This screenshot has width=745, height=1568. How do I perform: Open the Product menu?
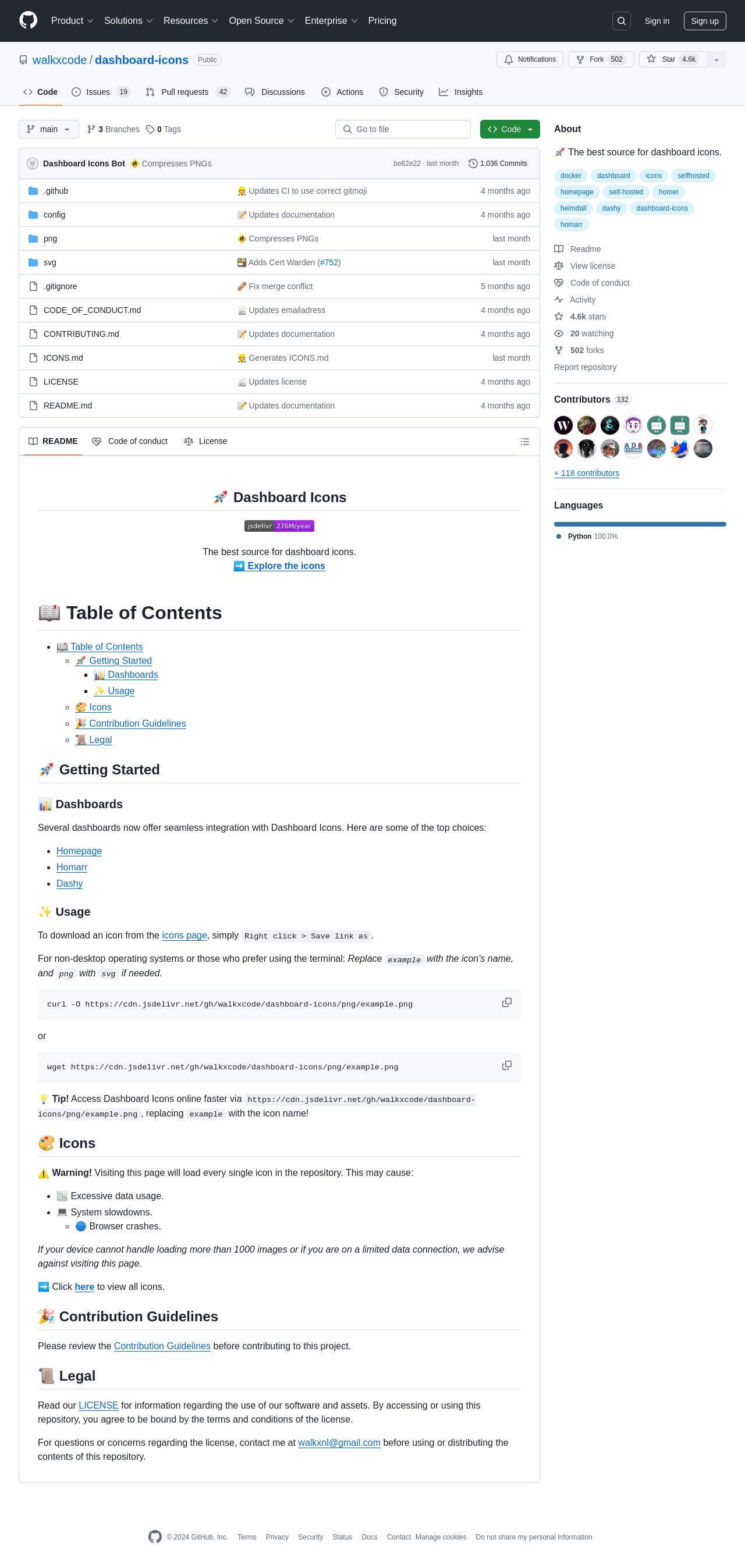coord(72,21)
